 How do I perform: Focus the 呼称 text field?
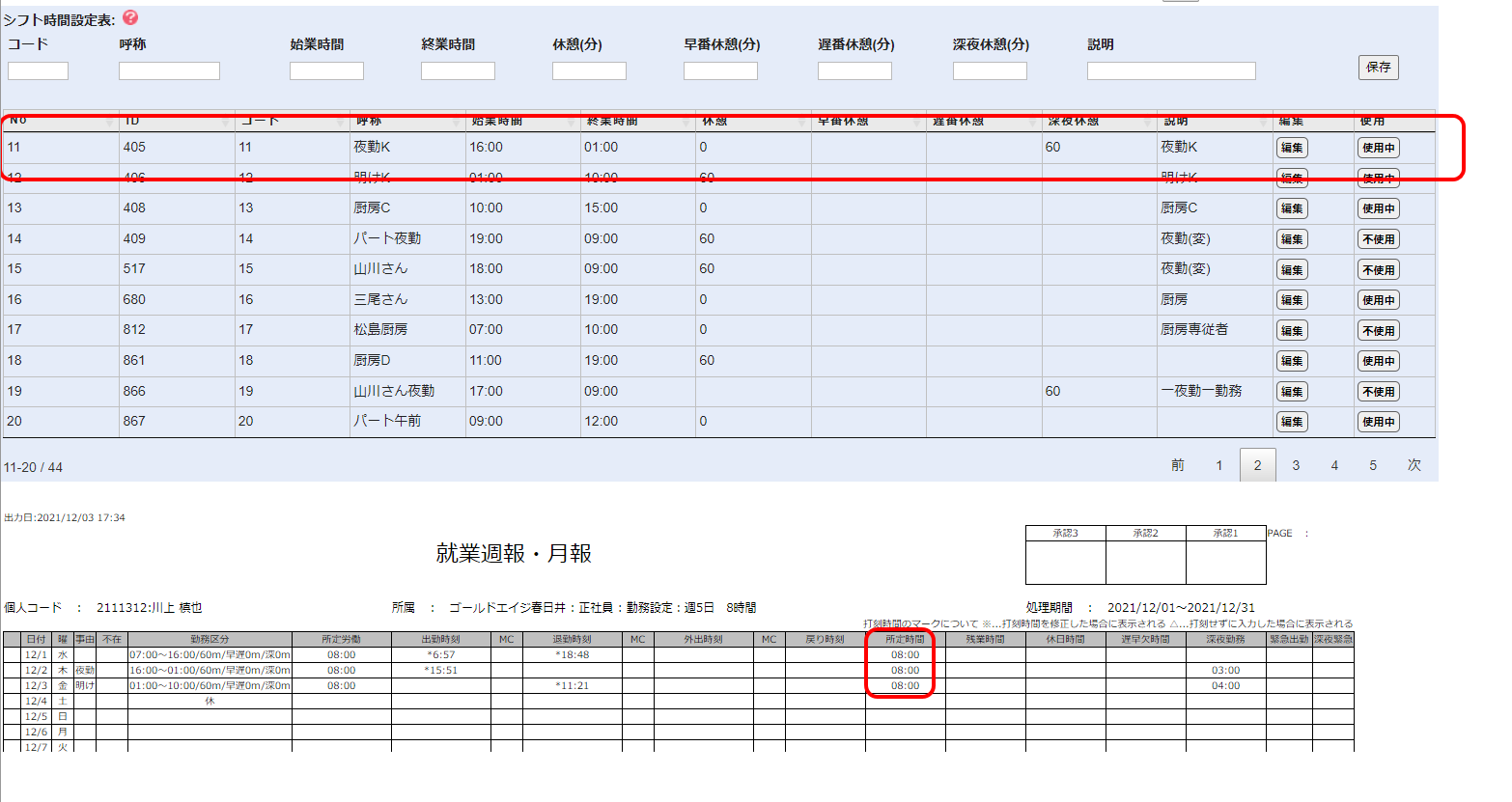pyautogui.click(x=169, y=70)
